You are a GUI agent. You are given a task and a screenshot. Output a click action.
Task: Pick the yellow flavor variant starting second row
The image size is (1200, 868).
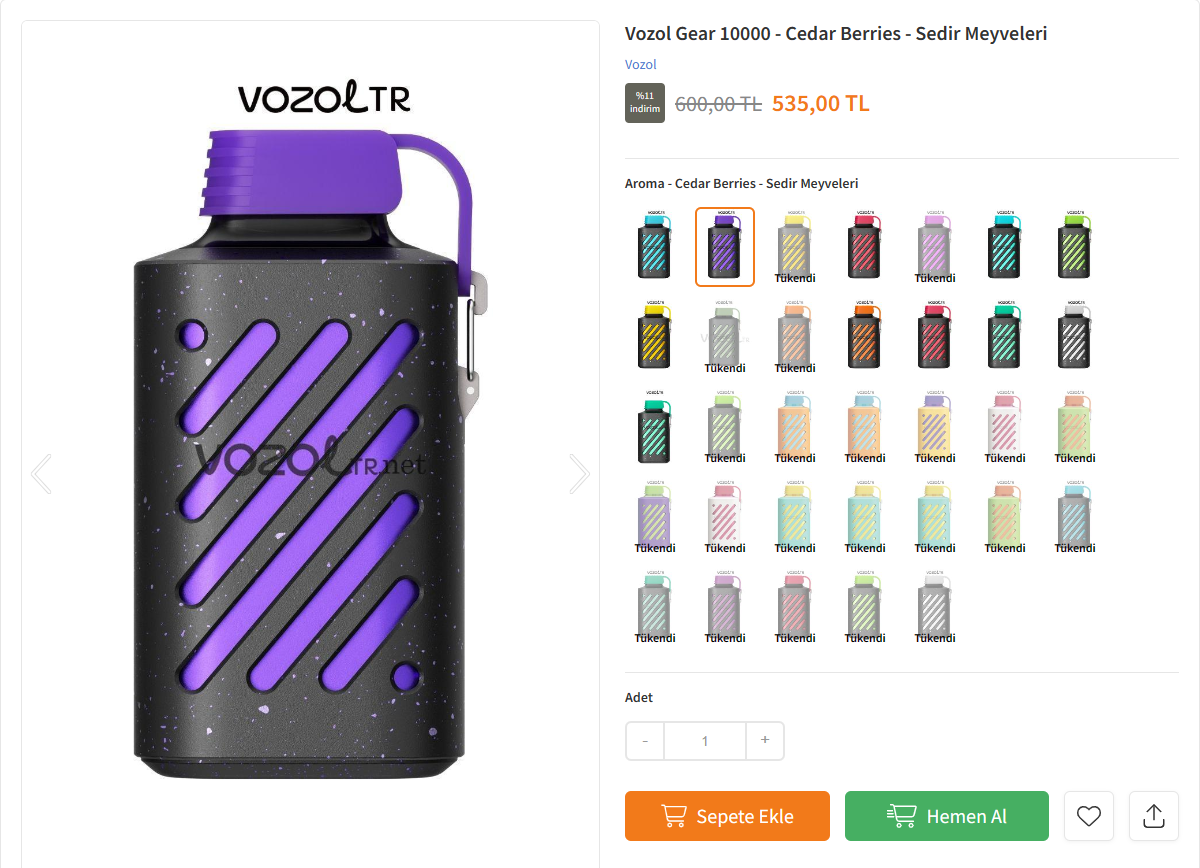[x=655, y=337]
